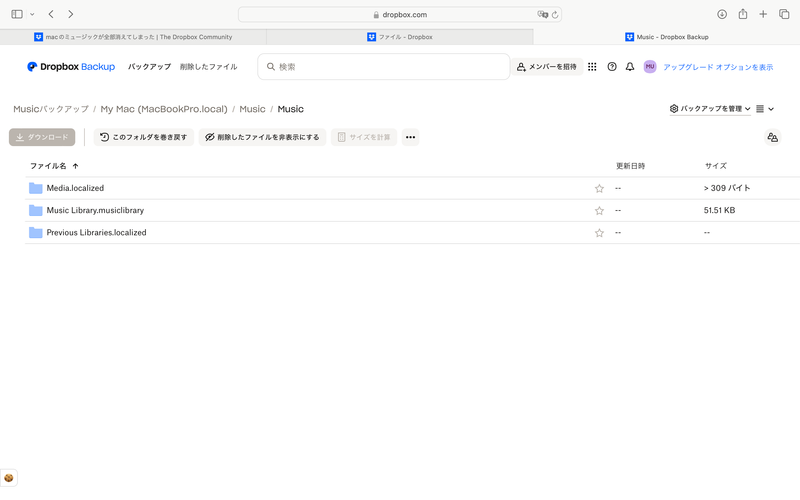Expand the Safari sidebar chevron menu
Viewport: 800px width, 500px height.
pyautogui.click(x=32, y=14)
